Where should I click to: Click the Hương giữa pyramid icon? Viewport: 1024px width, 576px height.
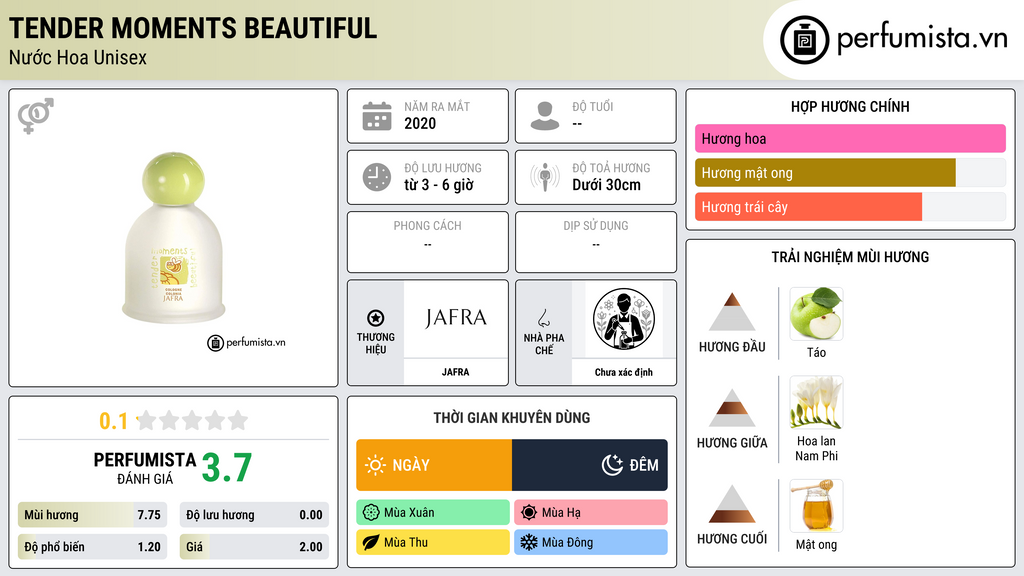pos(732,408)
